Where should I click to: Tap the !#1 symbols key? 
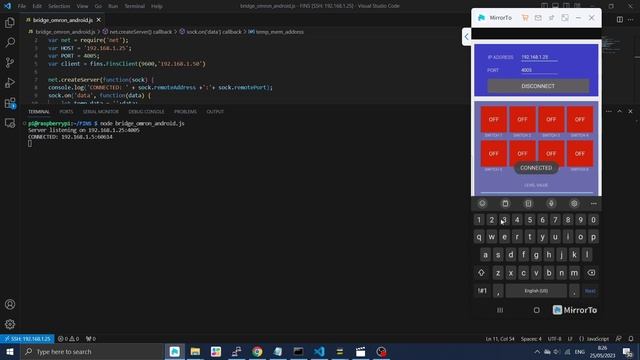tap(482, 291)
